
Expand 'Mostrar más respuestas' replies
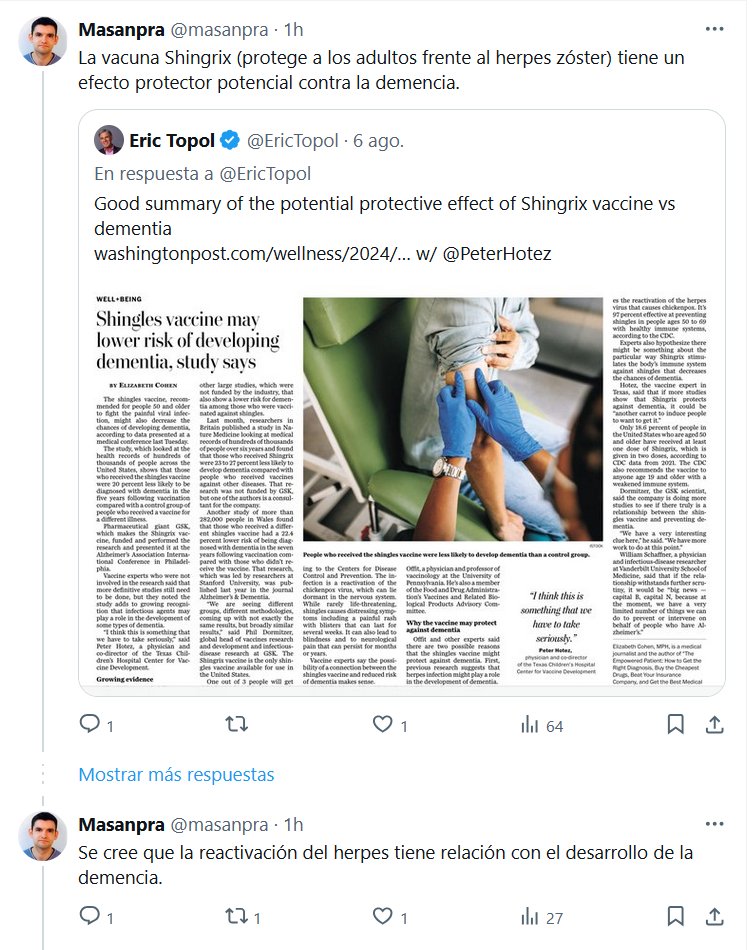pyautogui.click(x=176, y=774)
